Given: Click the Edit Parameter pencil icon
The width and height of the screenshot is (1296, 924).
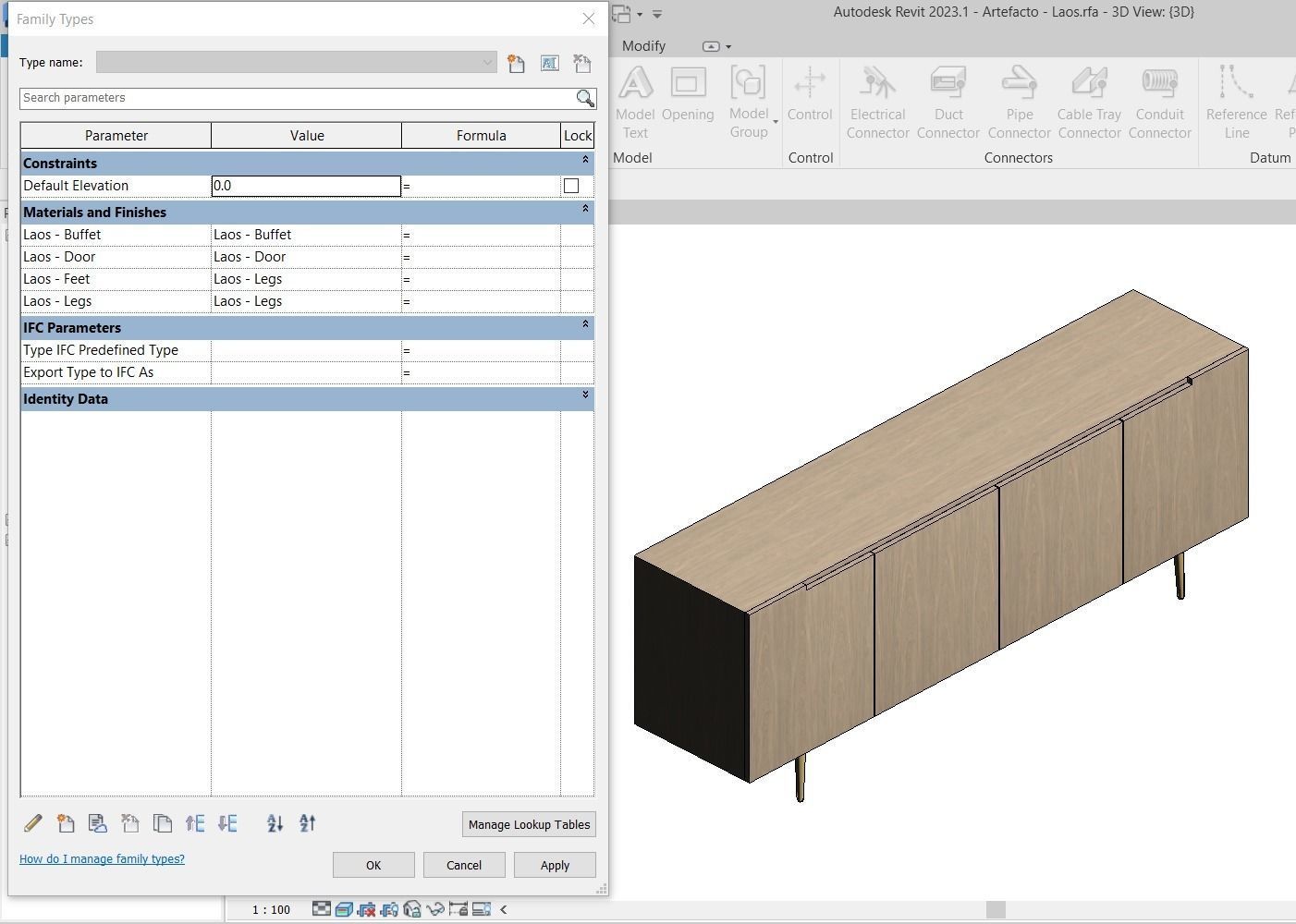Looking at the screenshot, I should point(33,822).
